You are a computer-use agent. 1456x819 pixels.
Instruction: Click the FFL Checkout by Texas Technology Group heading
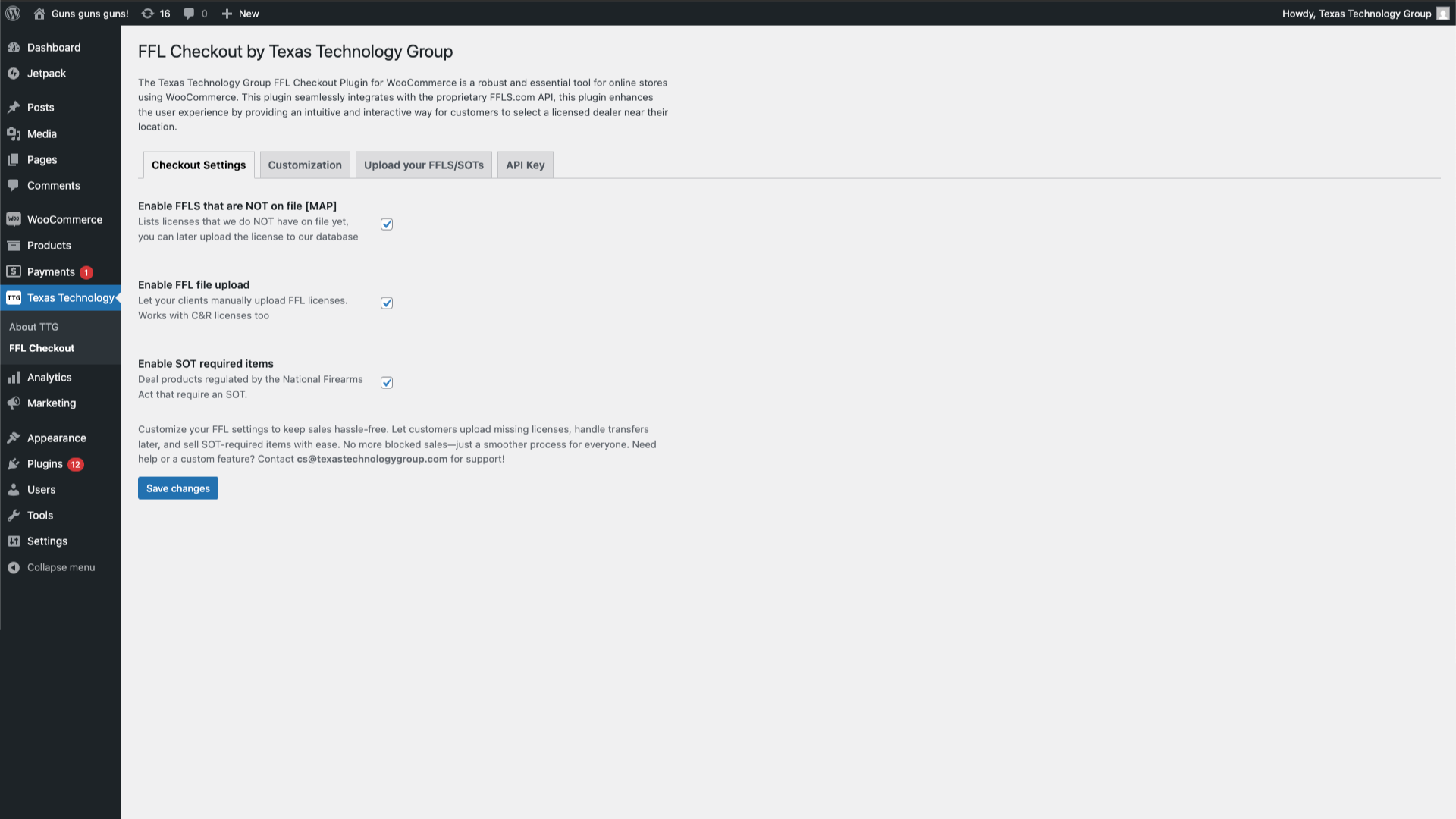296,52
